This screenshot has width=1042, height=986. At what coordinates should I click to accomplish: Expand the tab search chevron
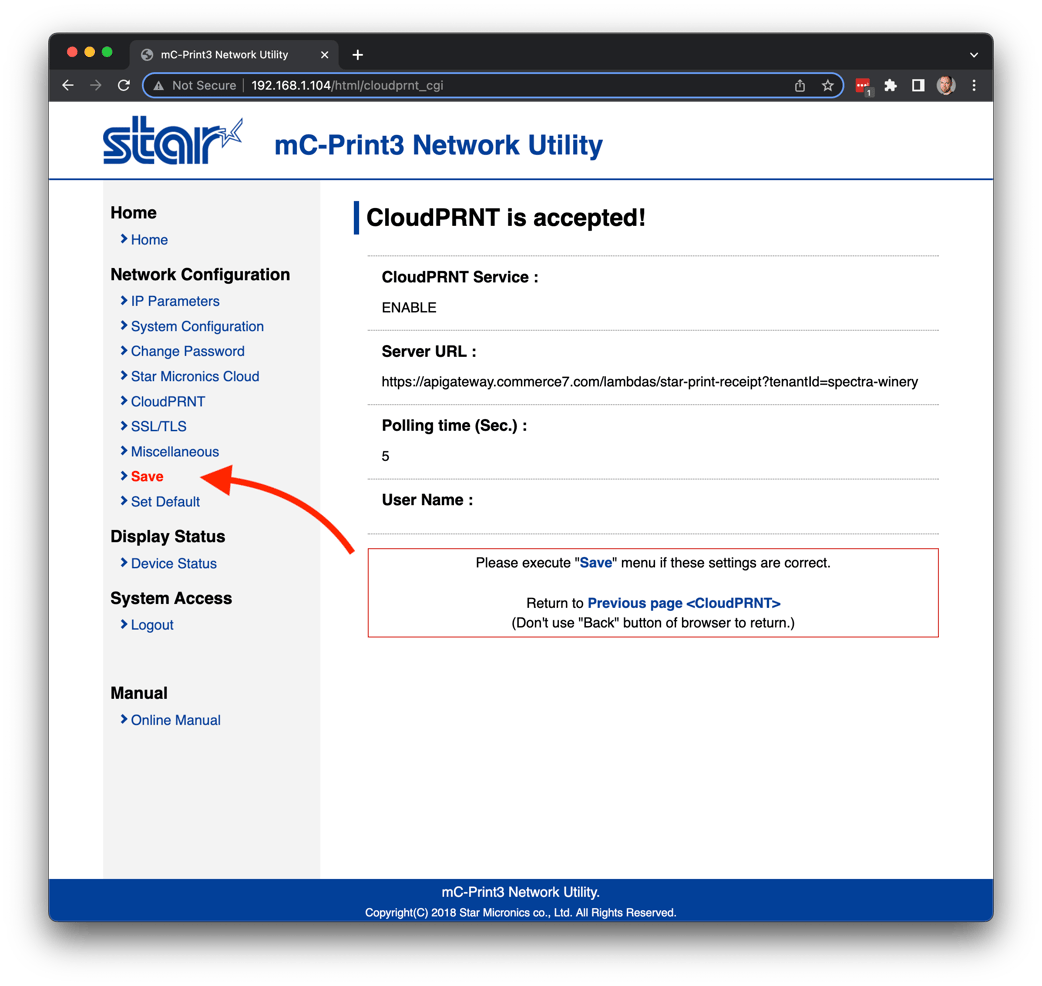974,55
